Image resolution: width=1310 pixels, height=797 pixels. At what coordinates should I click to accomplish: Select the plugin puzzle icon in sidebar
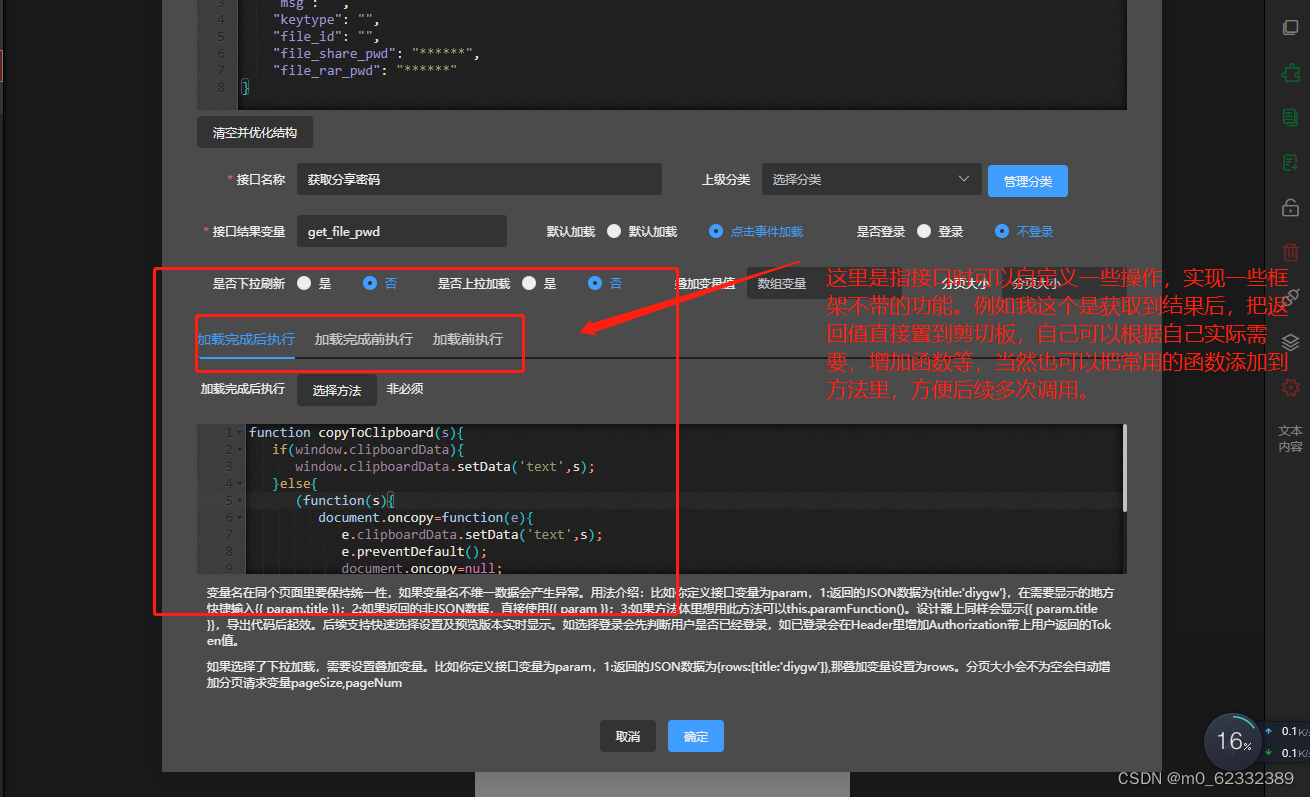pyautogui.click(x=1290, y=72)
